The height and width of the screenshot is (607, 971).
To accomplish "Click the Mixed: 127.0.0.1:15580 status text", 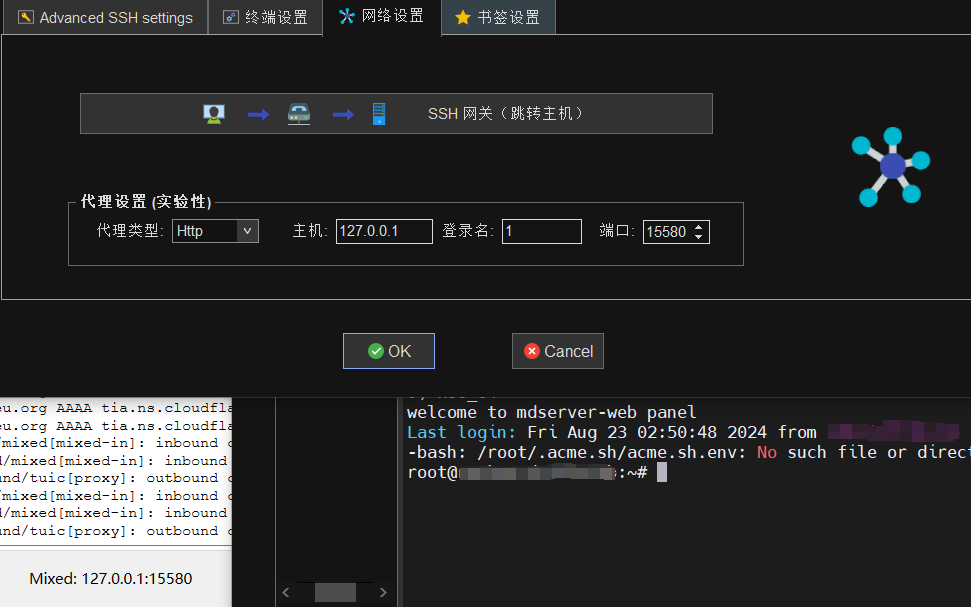I will point(111,579).
